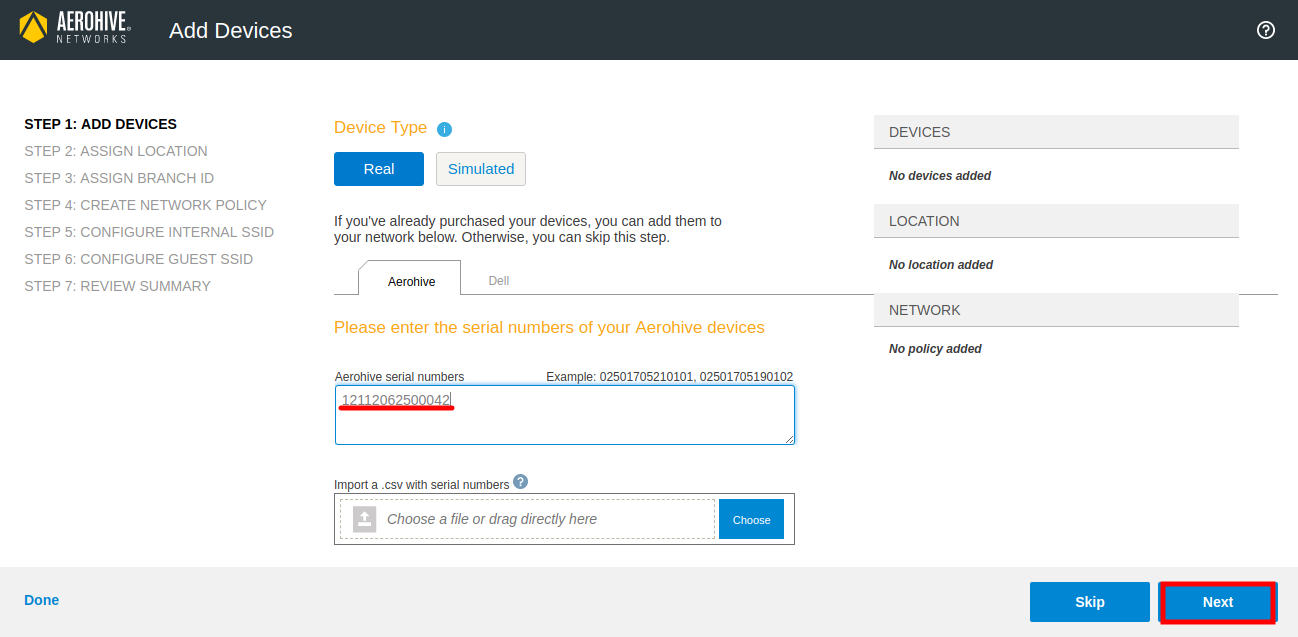Select Step 5: Configure Internal SSID
Image resolution: width=1298 pixels, height=637 pixels.
(x=149, y=232)
